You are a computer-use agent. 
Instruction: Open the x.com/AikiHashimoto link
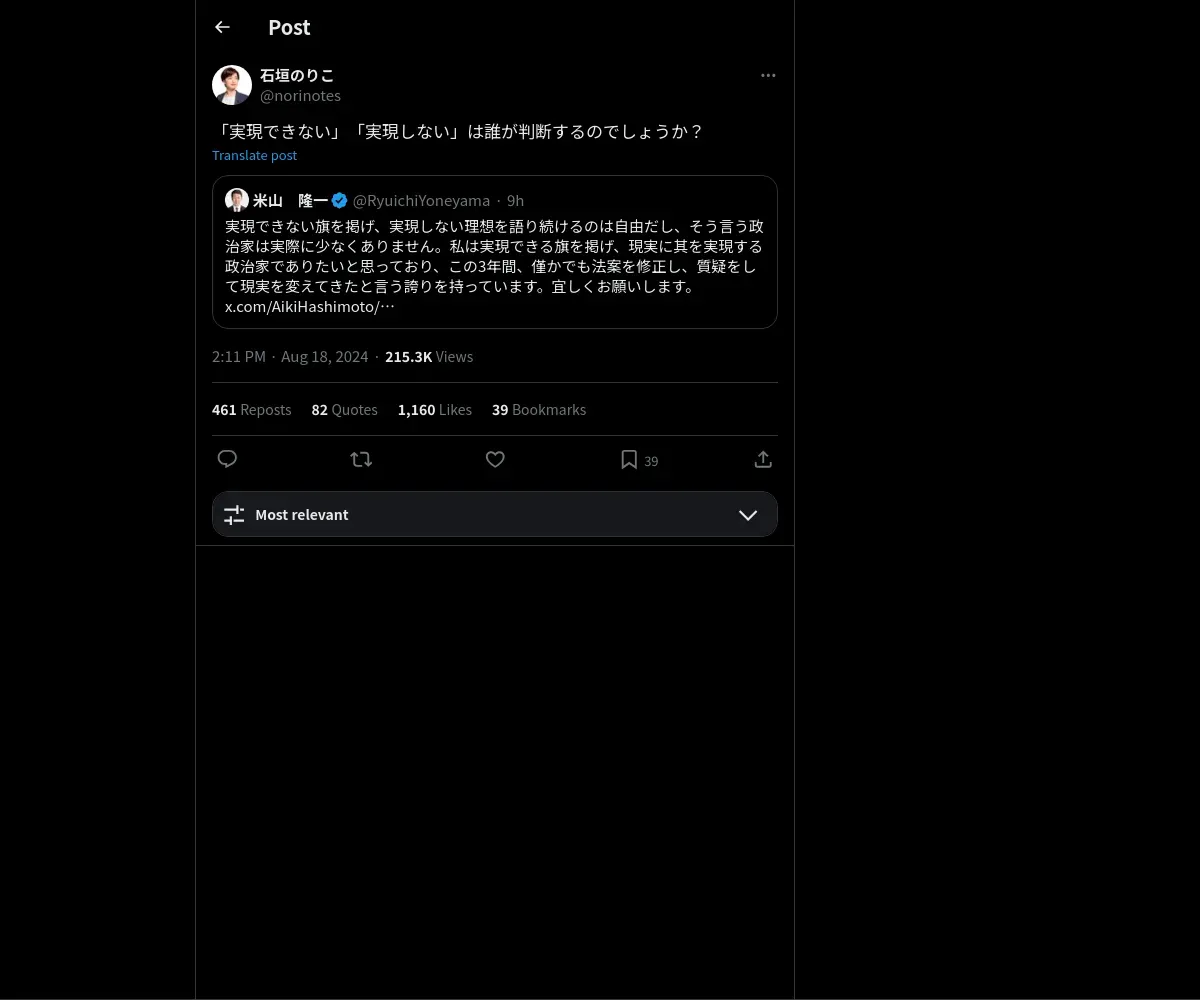click(310, 307)
